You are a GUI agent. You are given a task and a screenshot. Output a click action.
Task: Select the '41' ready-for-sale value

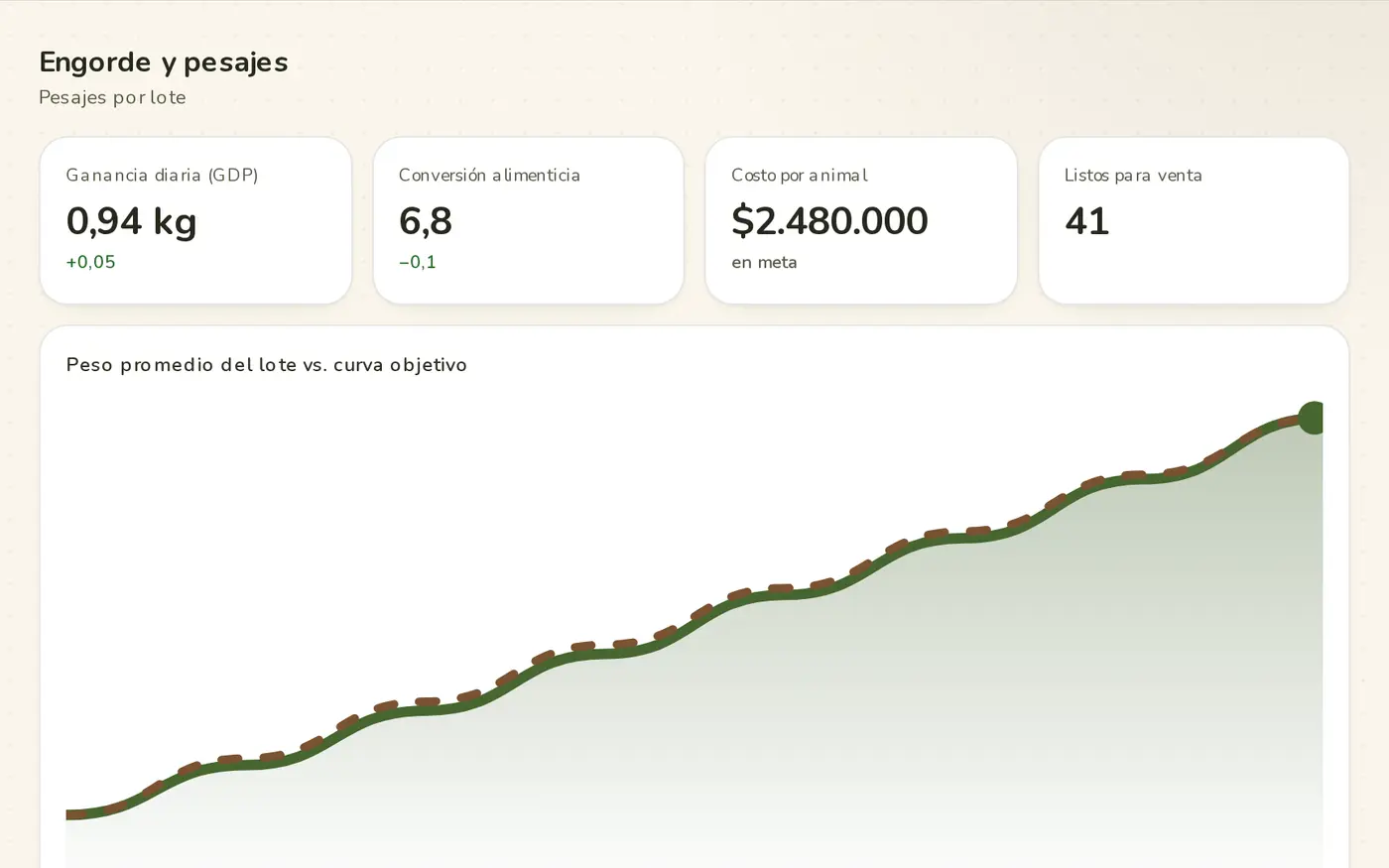tap(1086, 221)
